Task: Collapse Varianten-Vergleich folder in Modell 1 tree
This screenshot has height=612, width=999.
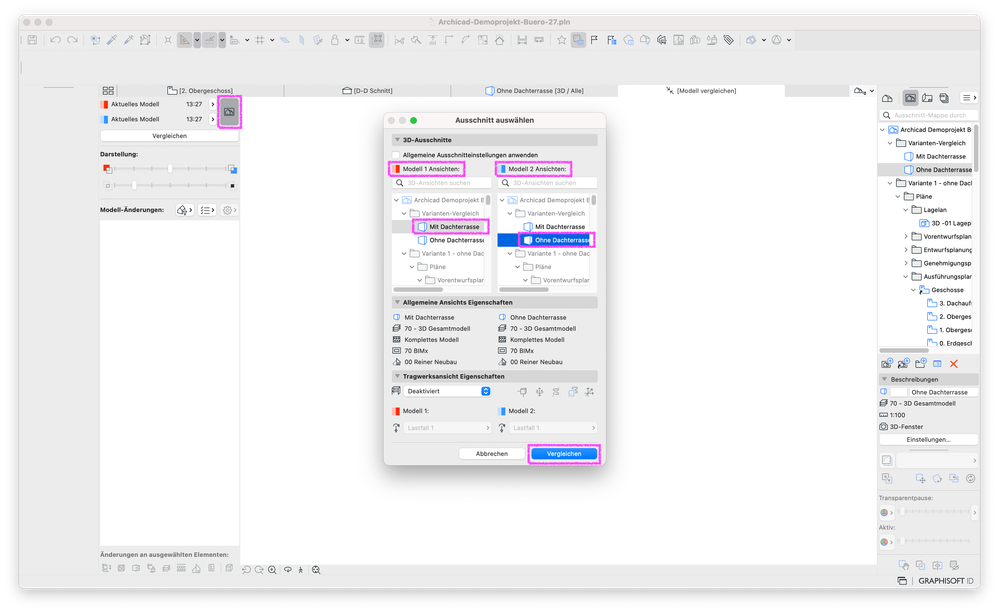Action: pyautogui.click(x=404, y=213)
